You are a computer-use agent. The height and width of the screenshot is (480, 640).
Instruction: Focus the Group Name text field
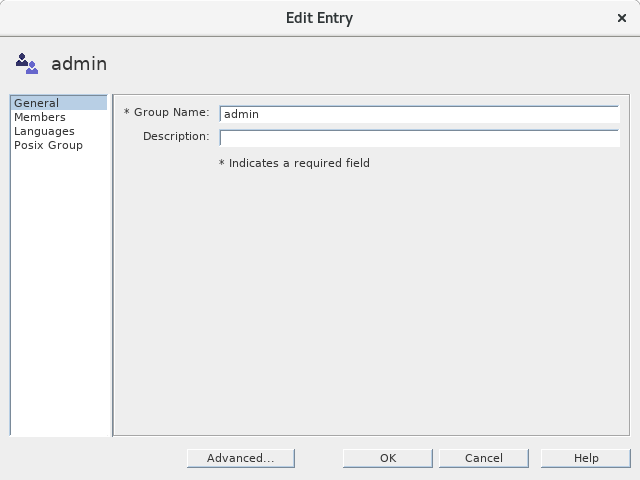click(418, 114)
